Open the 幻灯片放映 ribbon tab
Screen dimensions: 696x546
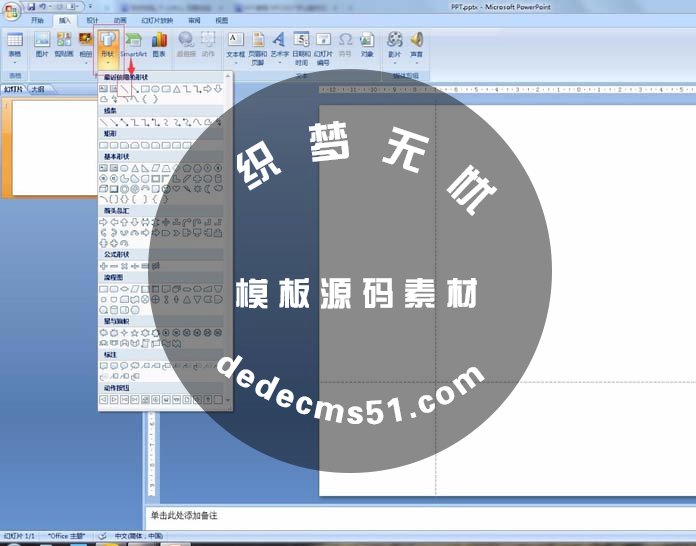[x=157, y=20]
